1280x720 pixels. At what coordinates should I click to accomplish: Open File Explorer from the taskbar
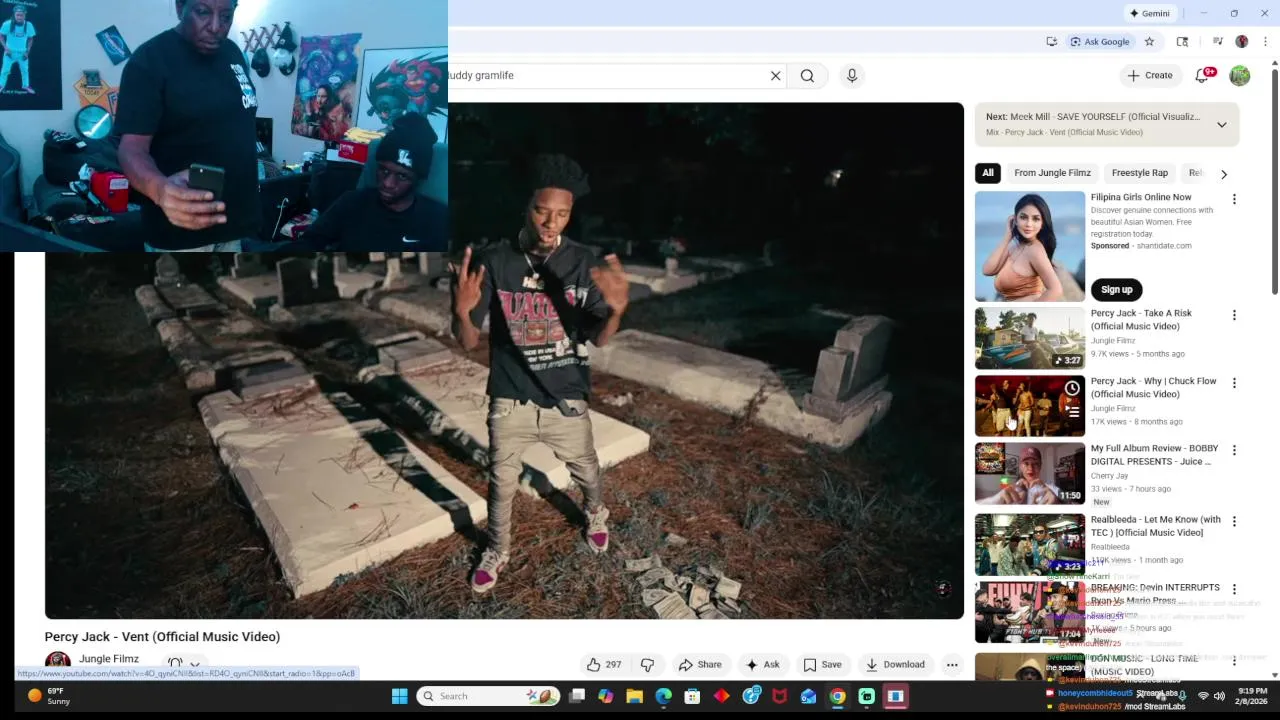tap(635, 696)
